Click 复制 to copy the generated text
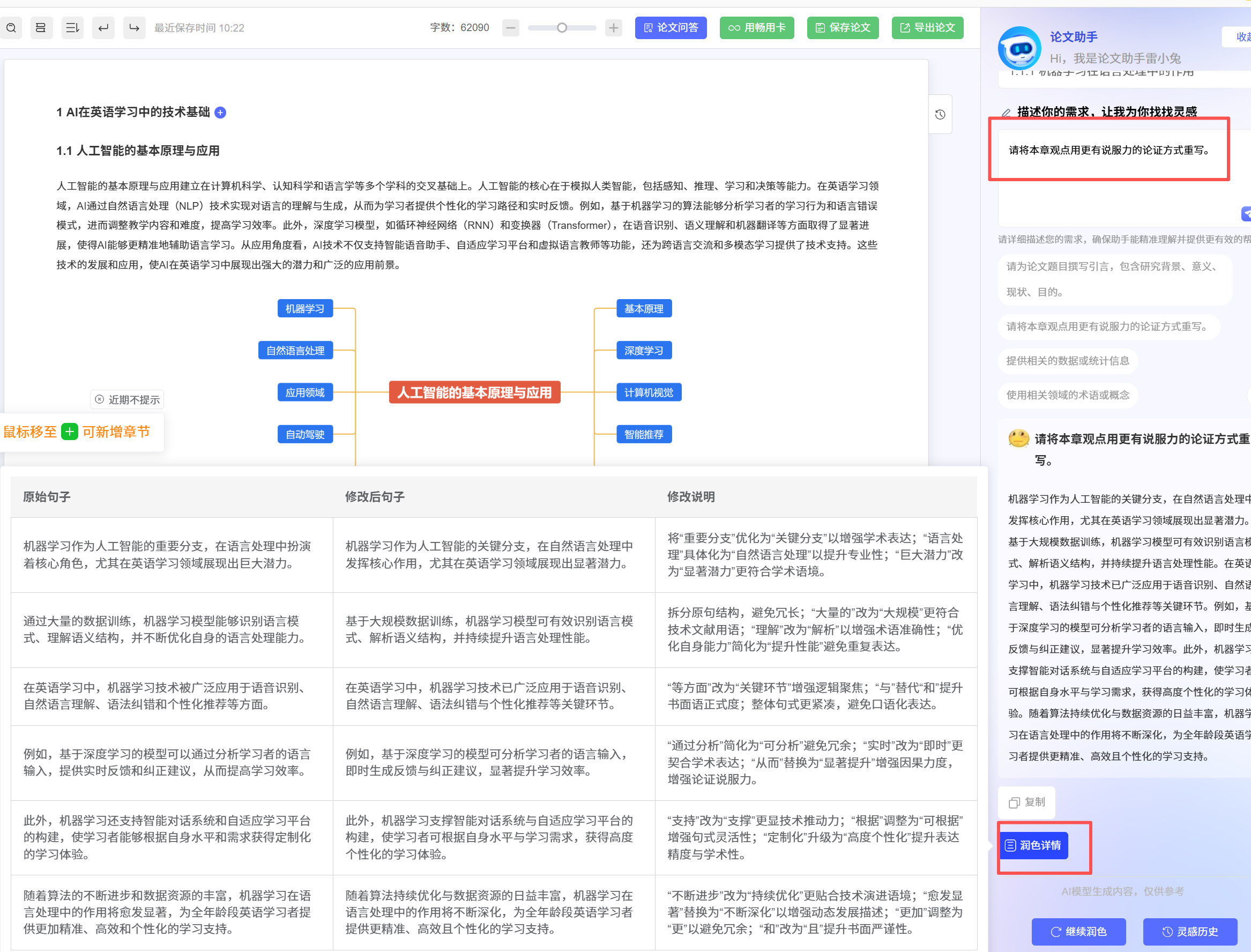The image size is (1251, 952). [1026, 802]
